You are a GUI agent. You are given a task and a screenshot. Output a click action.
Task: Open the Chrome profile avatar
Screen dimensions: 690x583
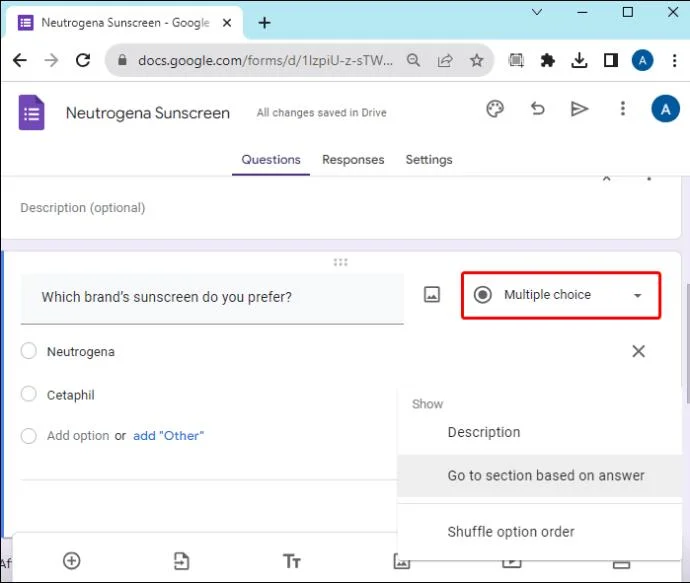(642, 60)
